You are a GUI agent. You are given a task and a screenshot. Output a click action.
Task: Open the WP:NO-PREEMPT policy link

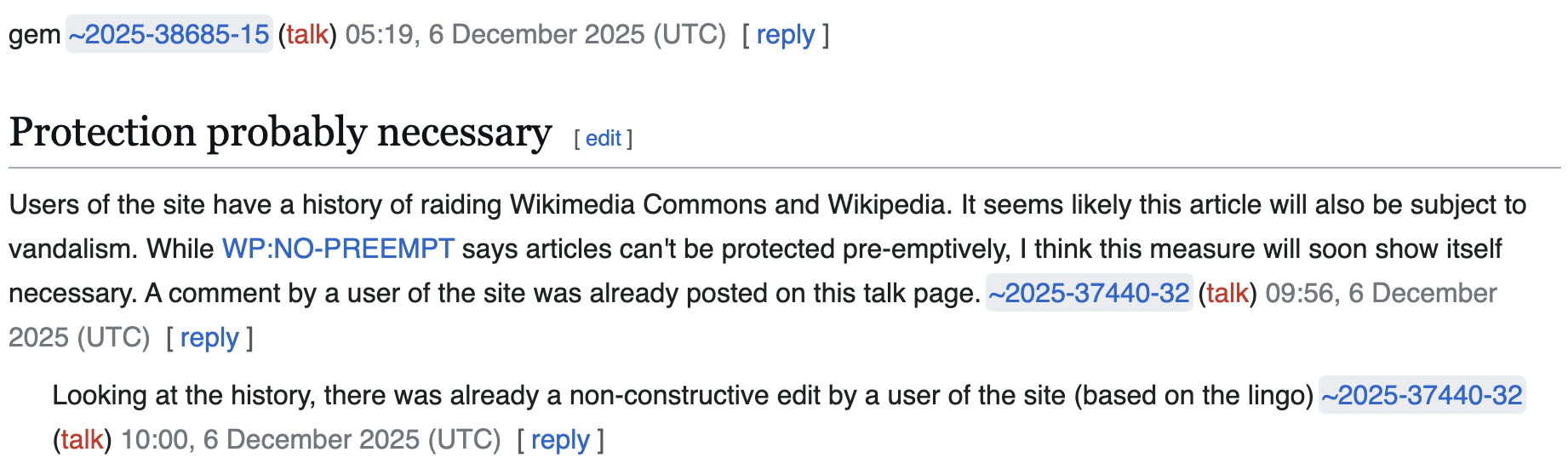pyautogui.click(x=338, y=249)
